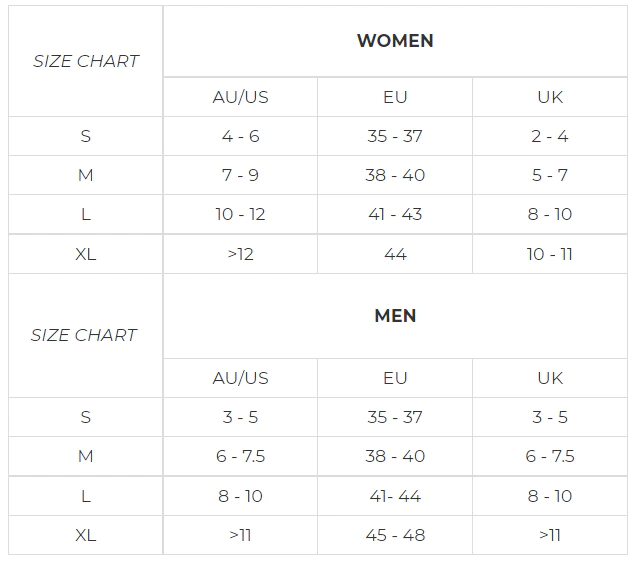Select women's UK 10 - 11 cell
This screenshot has height=571, width=641.
click(550, 254)
